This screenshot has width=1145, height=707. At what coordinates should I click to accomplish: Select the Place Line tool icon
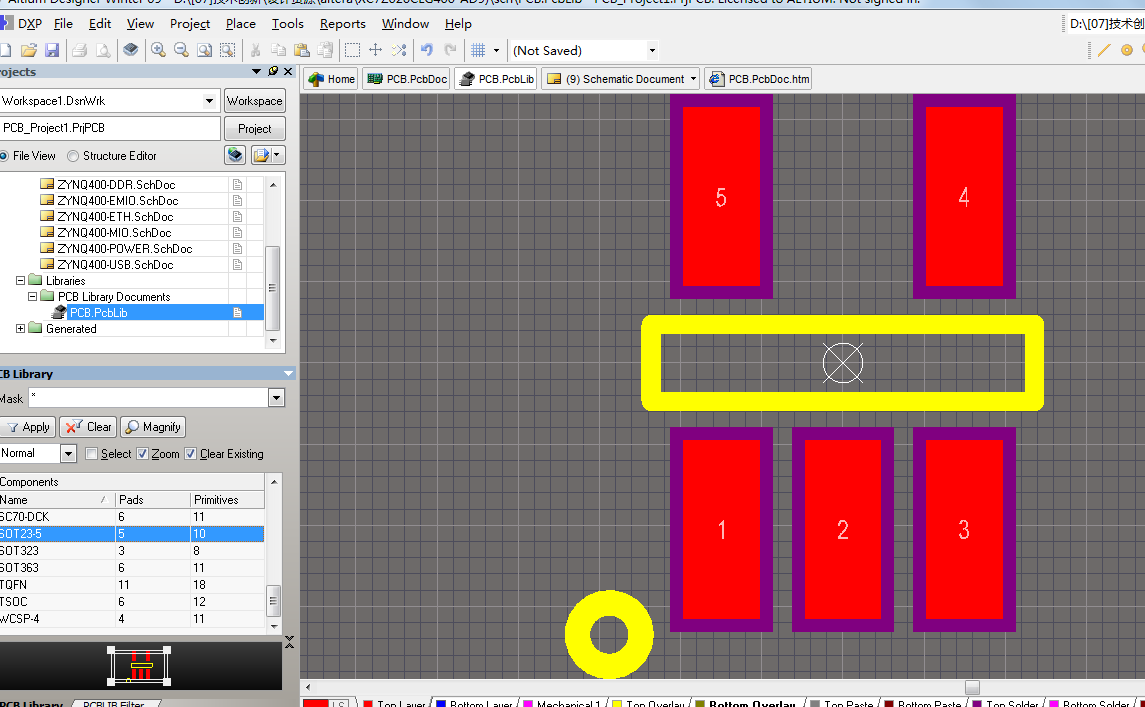[1104, 50]
